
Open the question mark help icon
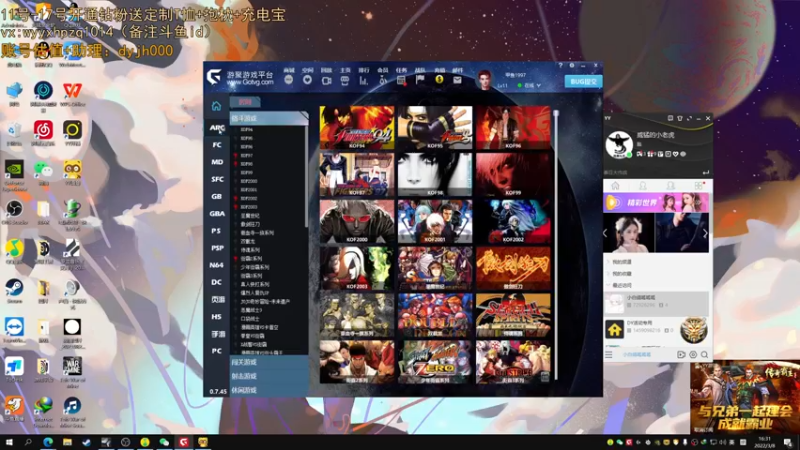[x=560, y=66]
